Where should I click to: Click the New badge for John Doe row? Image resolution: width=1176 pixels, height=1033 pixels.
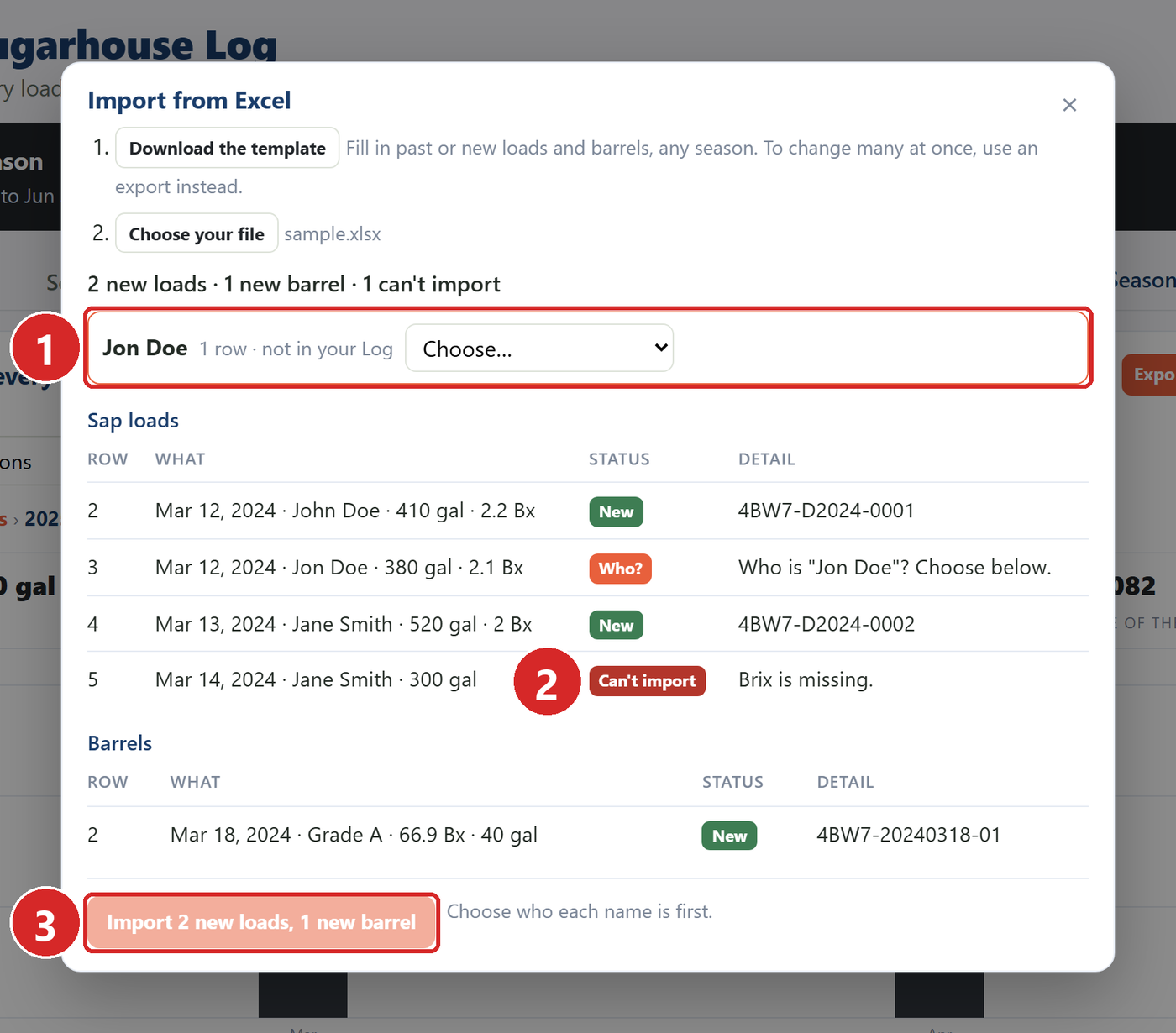(616, 511)
